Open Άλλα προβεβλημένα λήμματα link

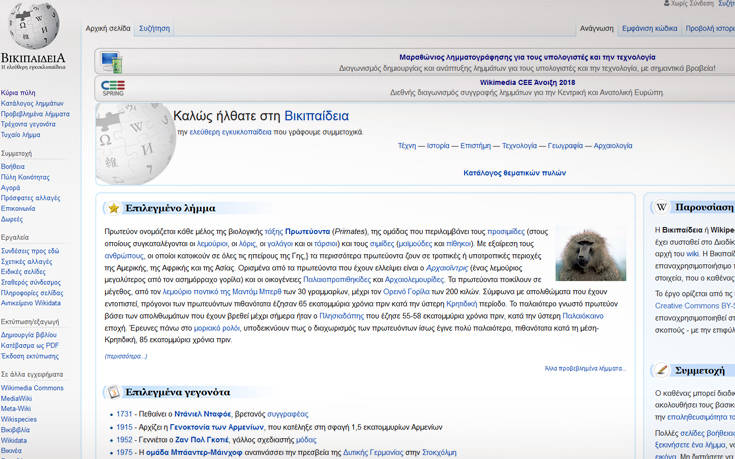(x=585, y=369)
